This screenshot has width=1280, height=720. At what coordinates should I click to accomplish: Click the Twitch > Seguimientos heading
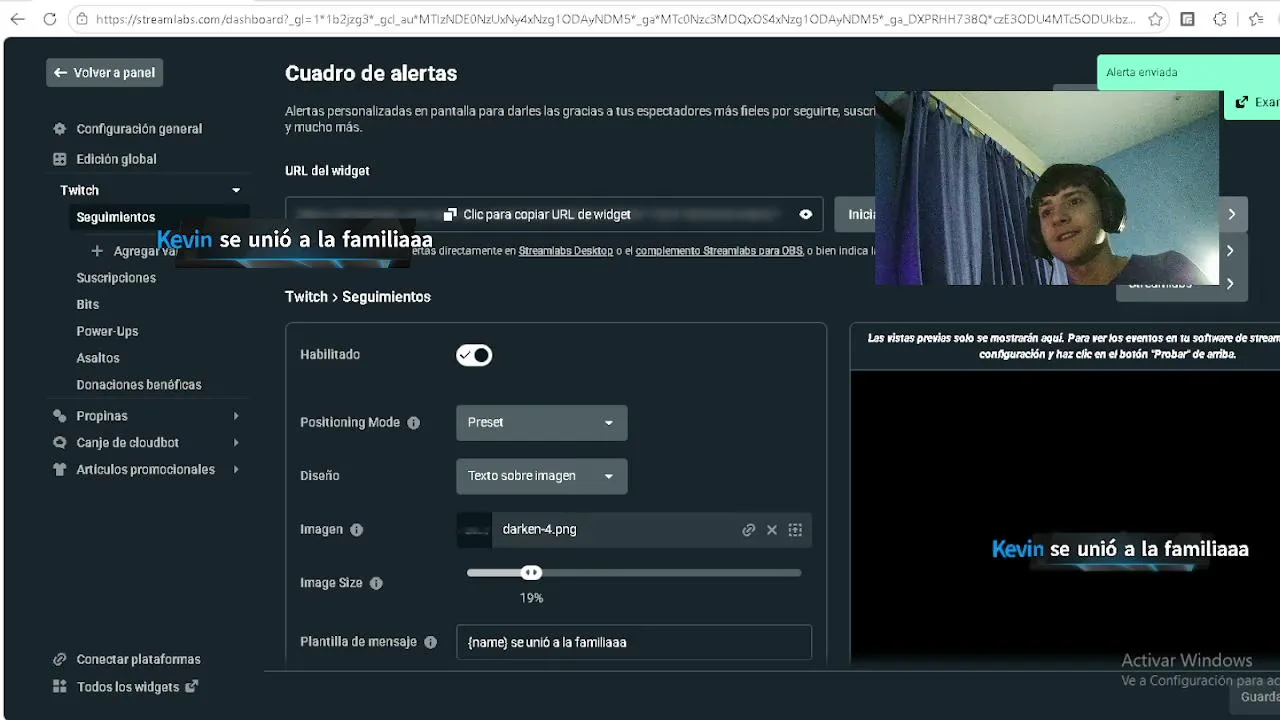(x=358, y=297)
